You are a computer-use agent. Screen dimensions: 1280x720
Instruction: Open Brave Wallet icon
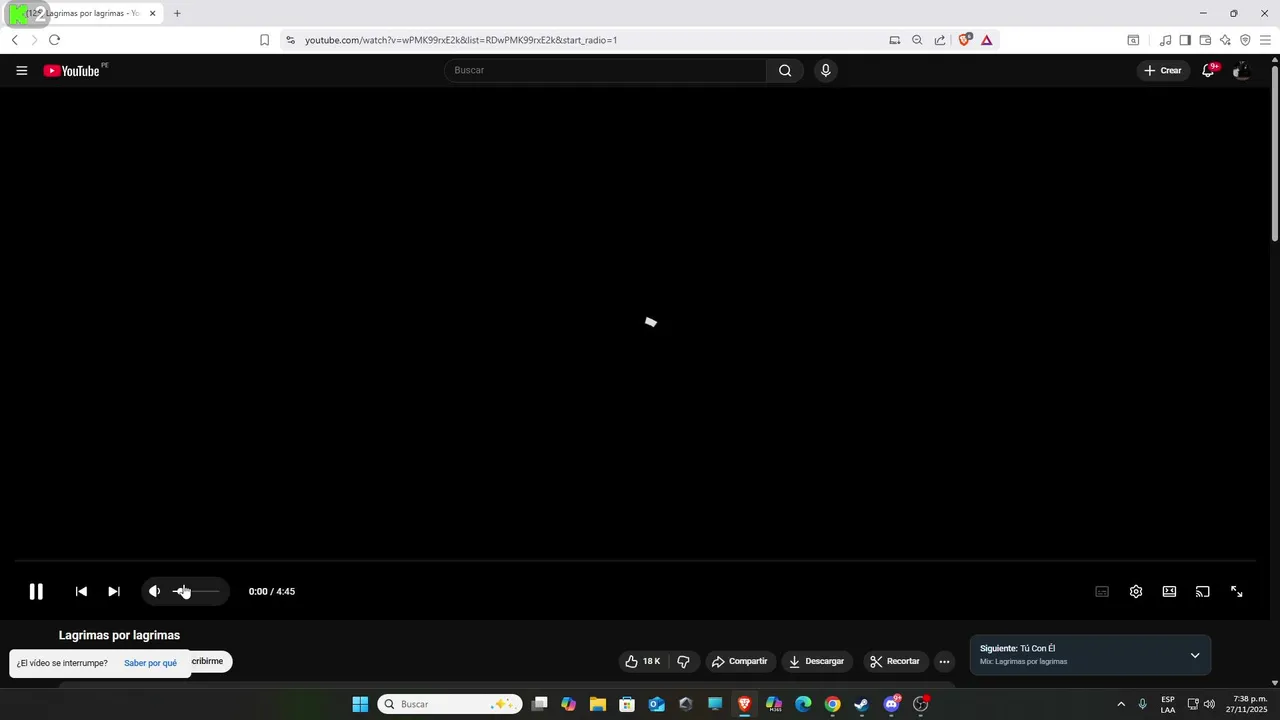click(1205, 40)
